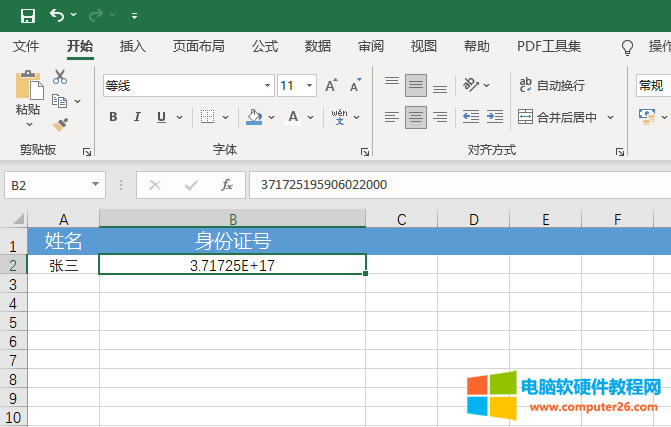Viewport: 671px width, 427px height.
Task: Open the 剪贴板 dialog launcher
Action: (87, 152)
